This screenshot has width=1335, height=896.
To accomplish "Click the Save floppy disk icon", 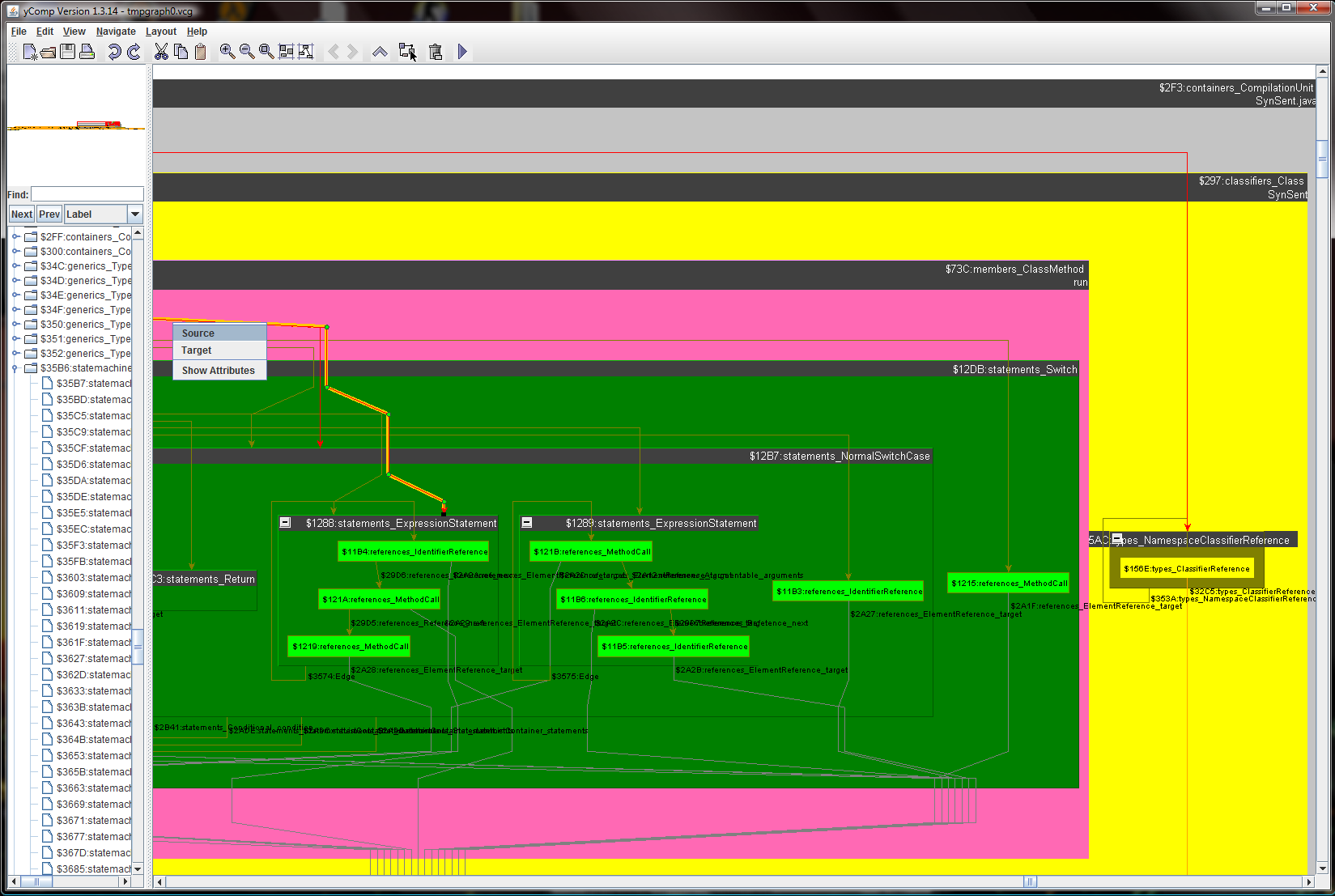I will (x=68, y=52).
